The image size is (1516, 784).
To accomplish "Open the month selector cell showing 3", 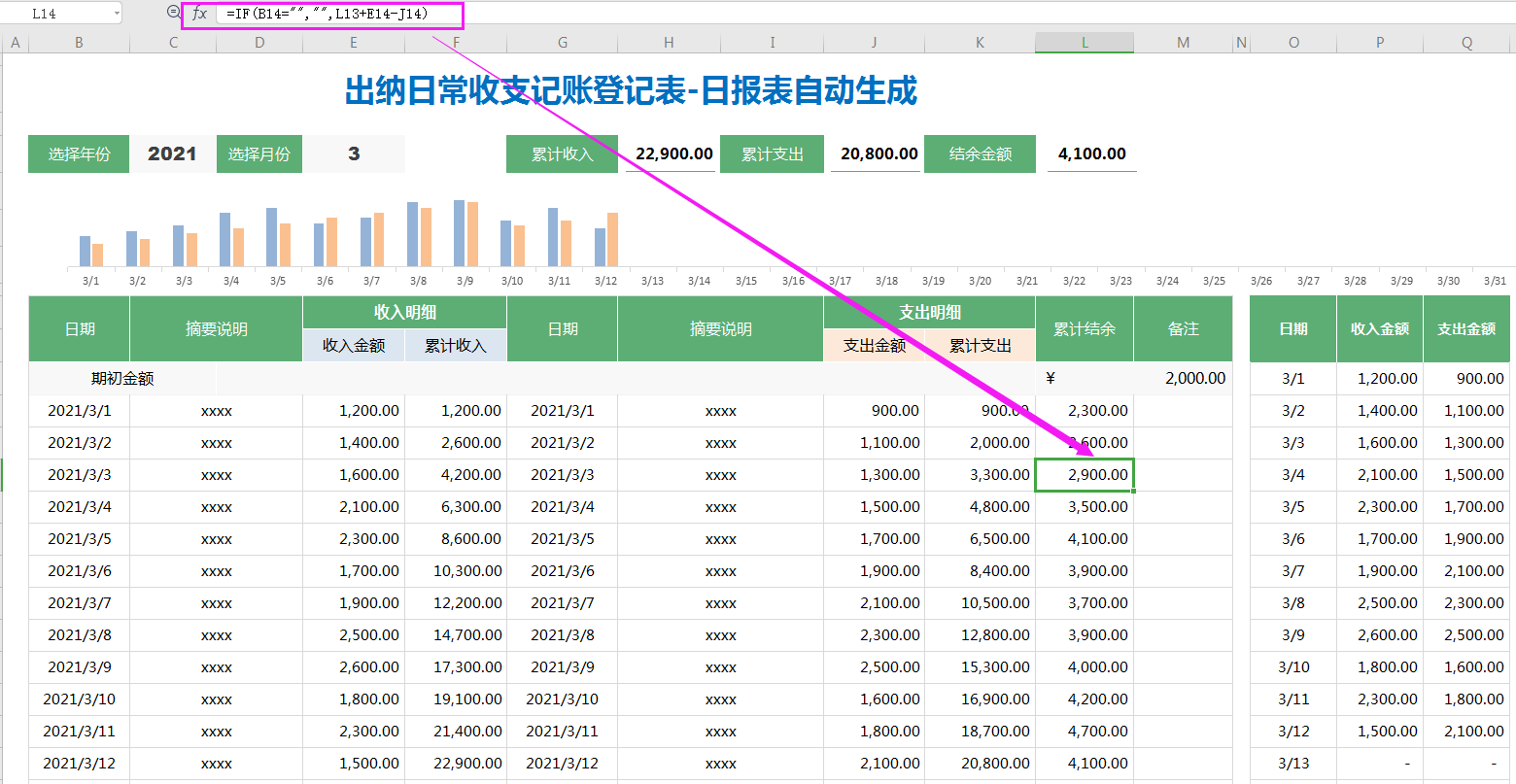I will click(354, 153).
